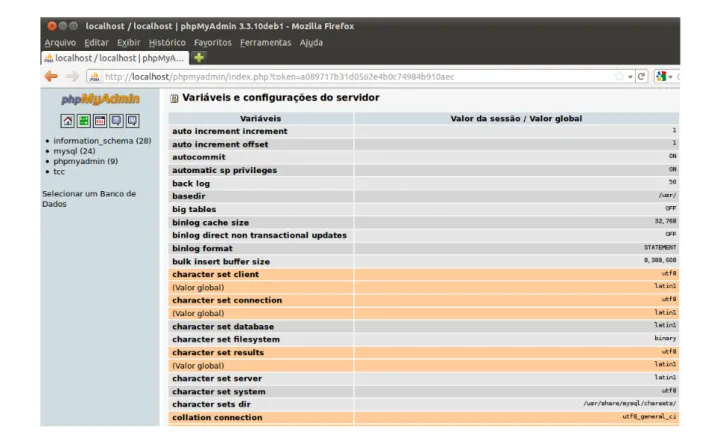
Task: Open the information_schema database
Action: (102, 141)
